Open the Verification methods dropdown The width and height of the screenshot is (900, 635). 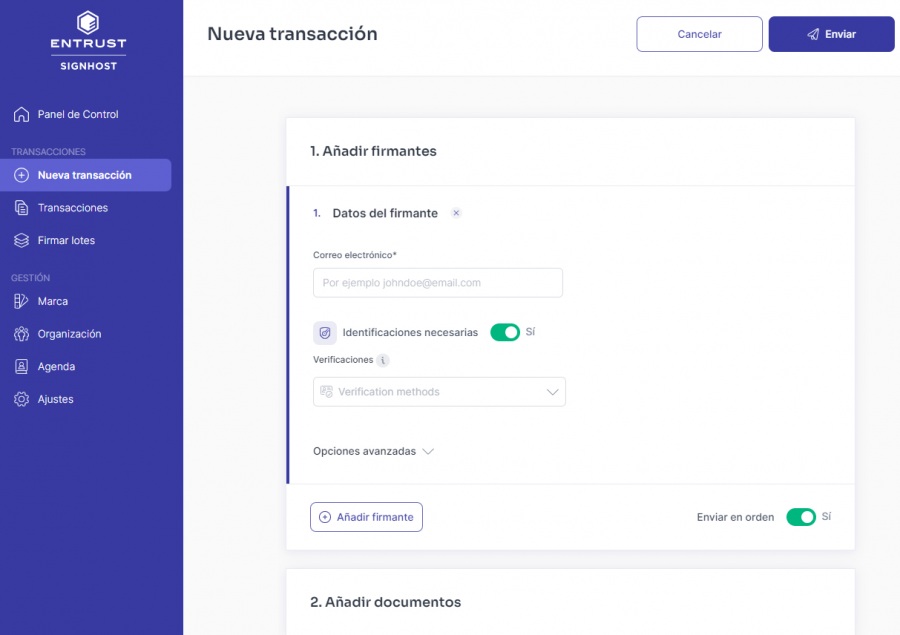click(x=439, y=391)
